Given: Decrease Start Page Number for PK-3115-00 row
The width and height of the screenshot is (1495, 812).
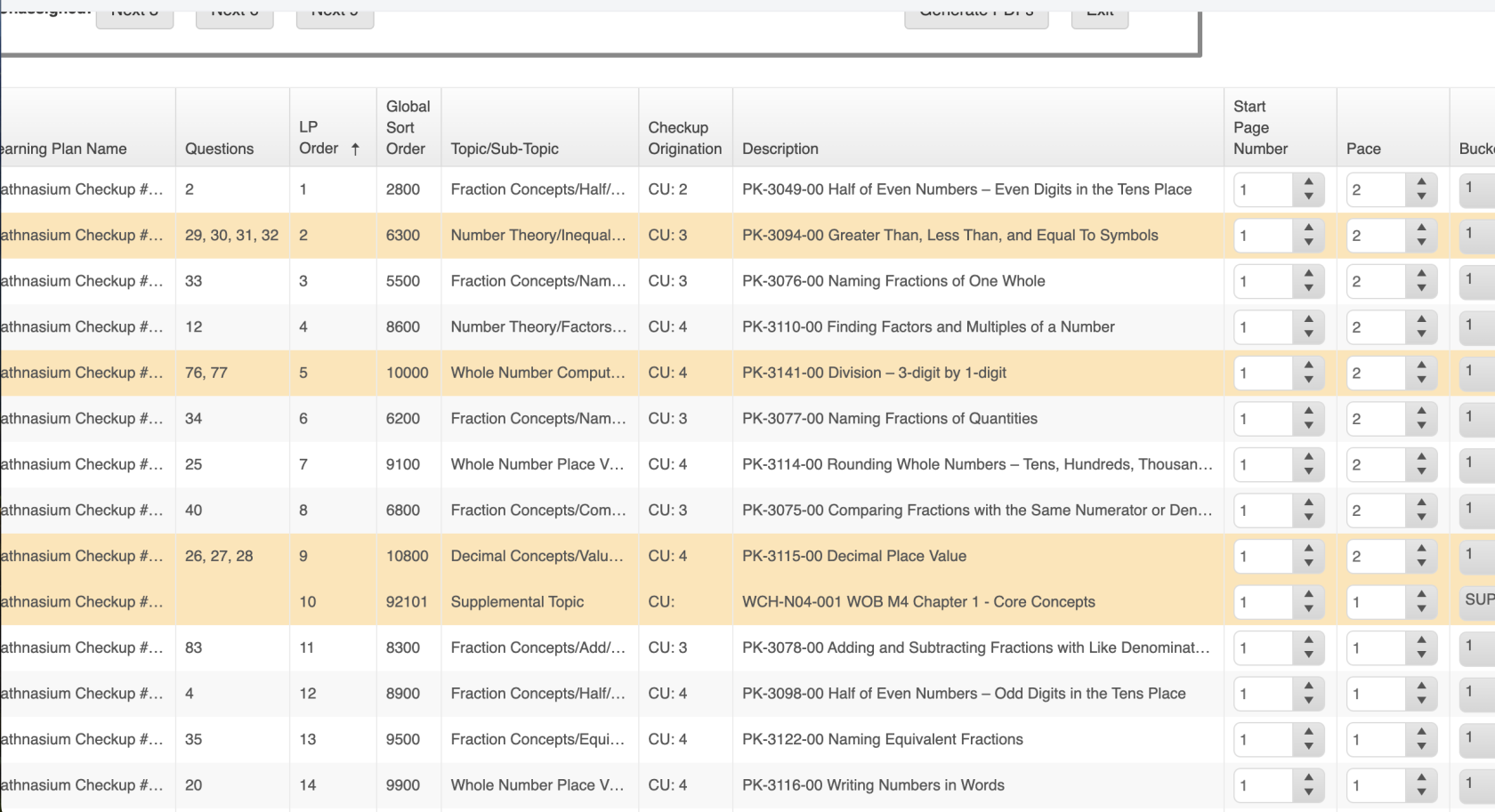Looking at the screenshot, I should [1308, 563].
